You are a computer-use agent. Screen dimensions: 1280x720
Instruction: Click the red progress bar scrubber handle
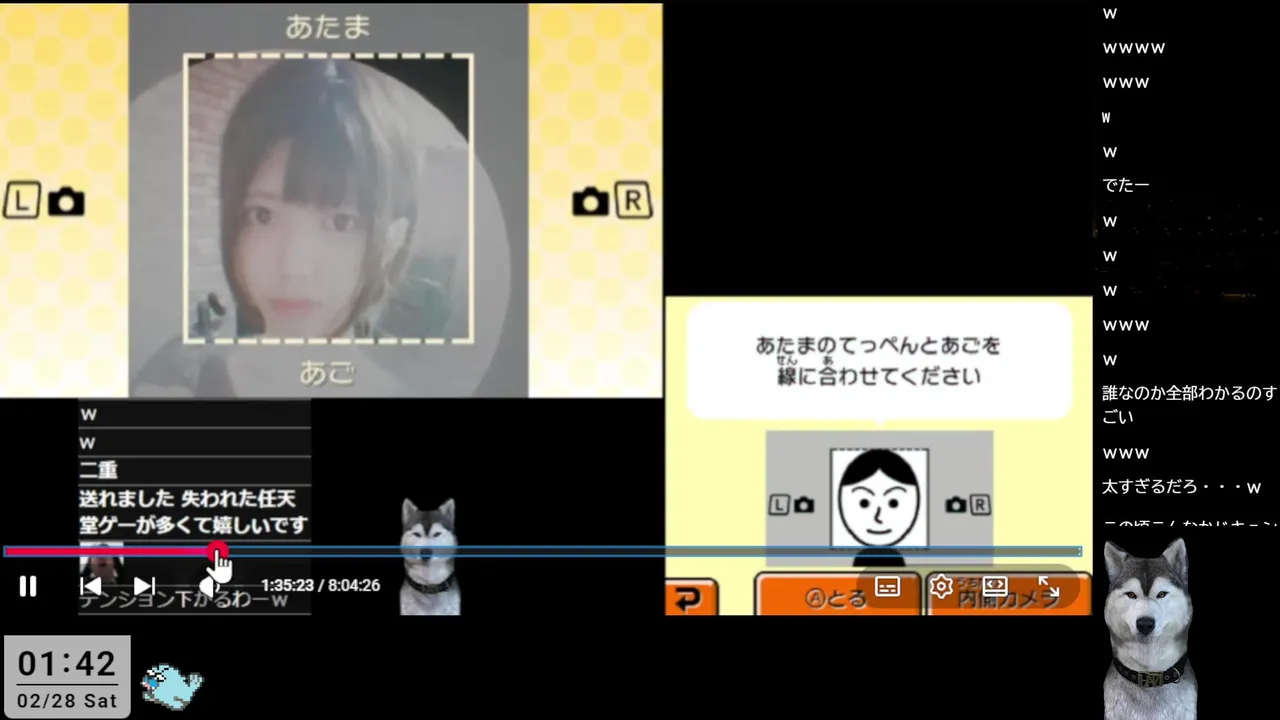(x=217, y=551)
